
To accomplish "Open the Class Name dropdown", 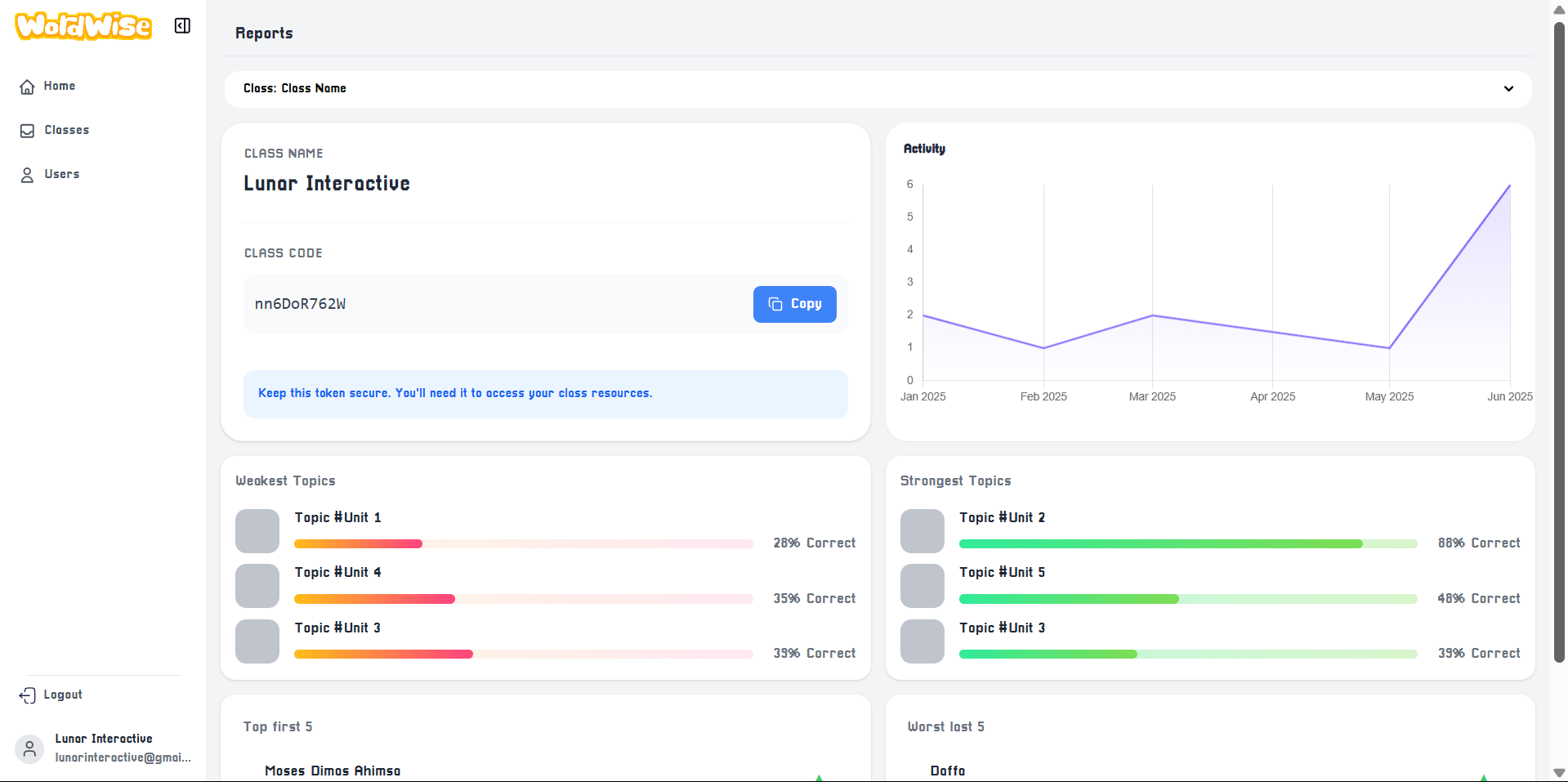I will [878, 89].
